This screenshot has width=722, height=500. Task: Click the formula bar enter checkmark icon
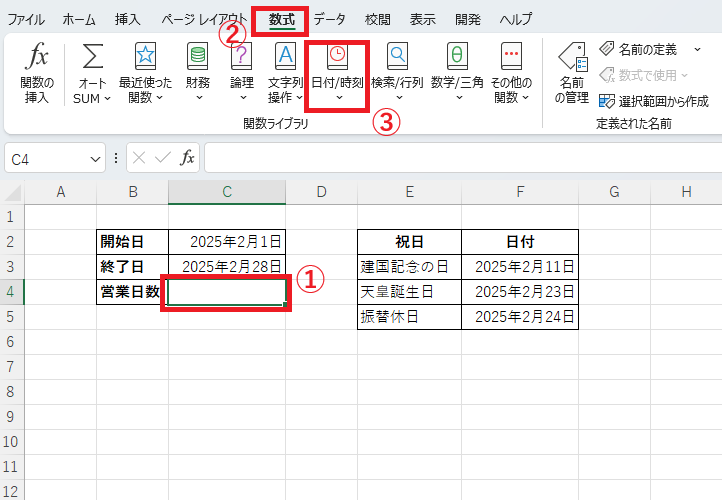[163, 158]
